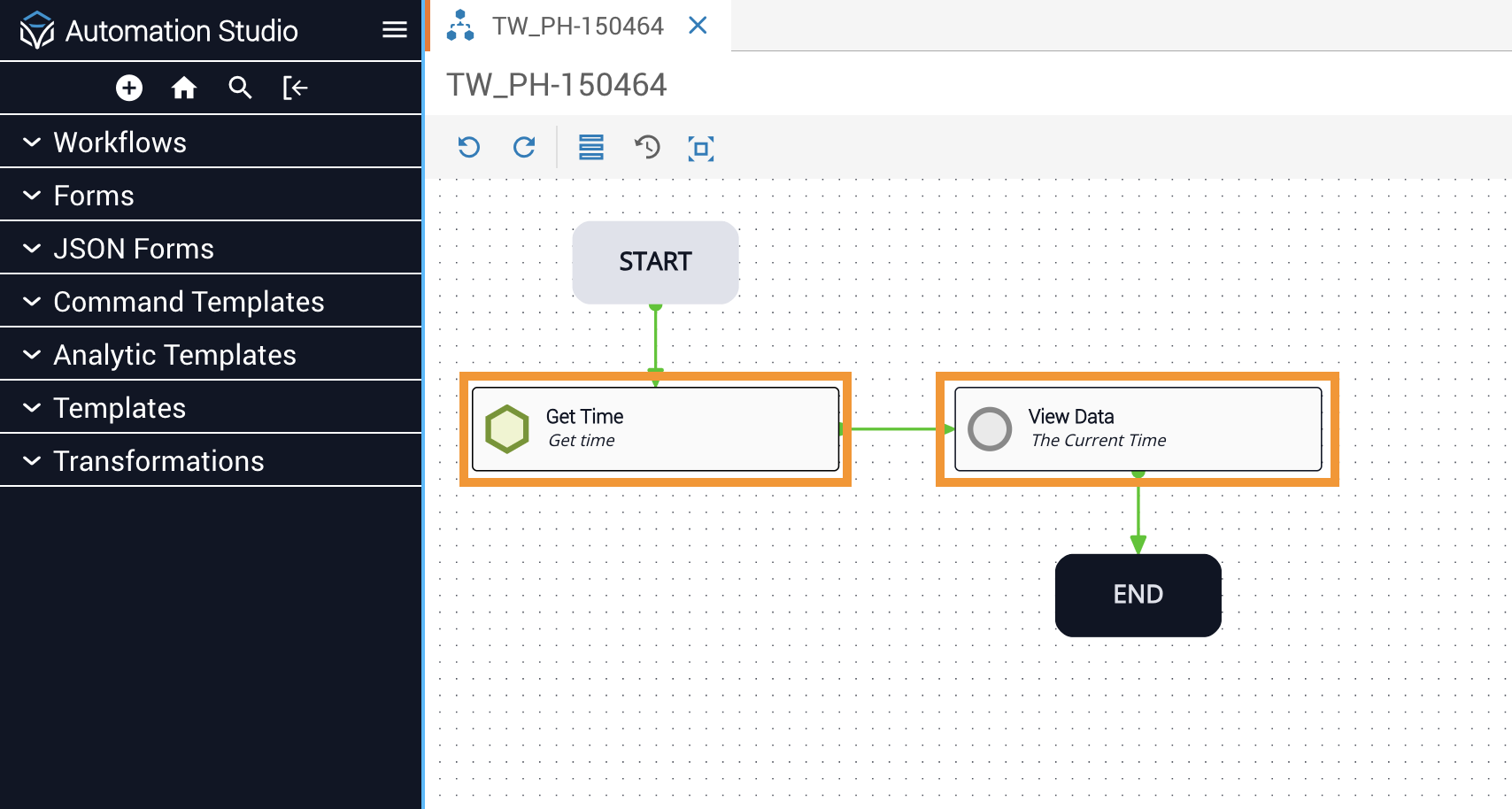Switch to TW_PH-150464 tab
The width and height of the screenshot is (1512, 809).
[x=577, y=27]
